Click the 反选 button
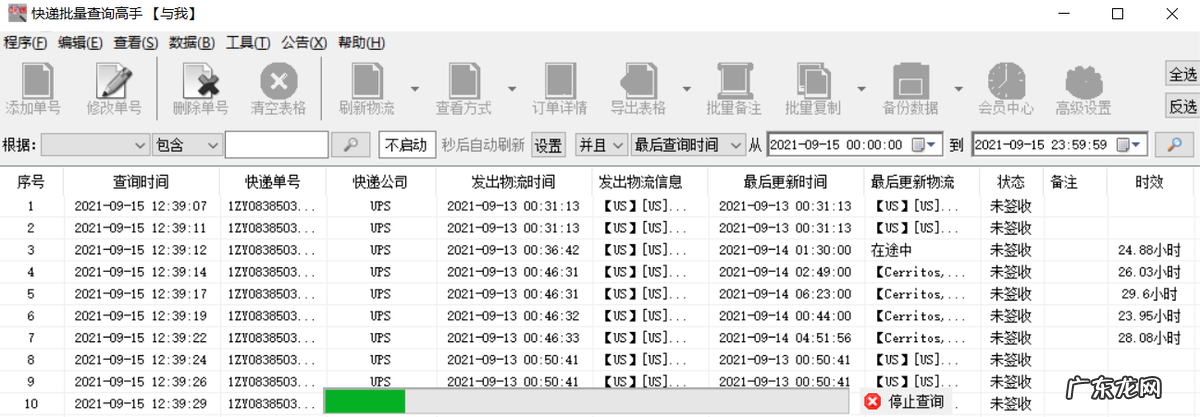The width and height of the screenshot is (1200, 417). 1182,106
